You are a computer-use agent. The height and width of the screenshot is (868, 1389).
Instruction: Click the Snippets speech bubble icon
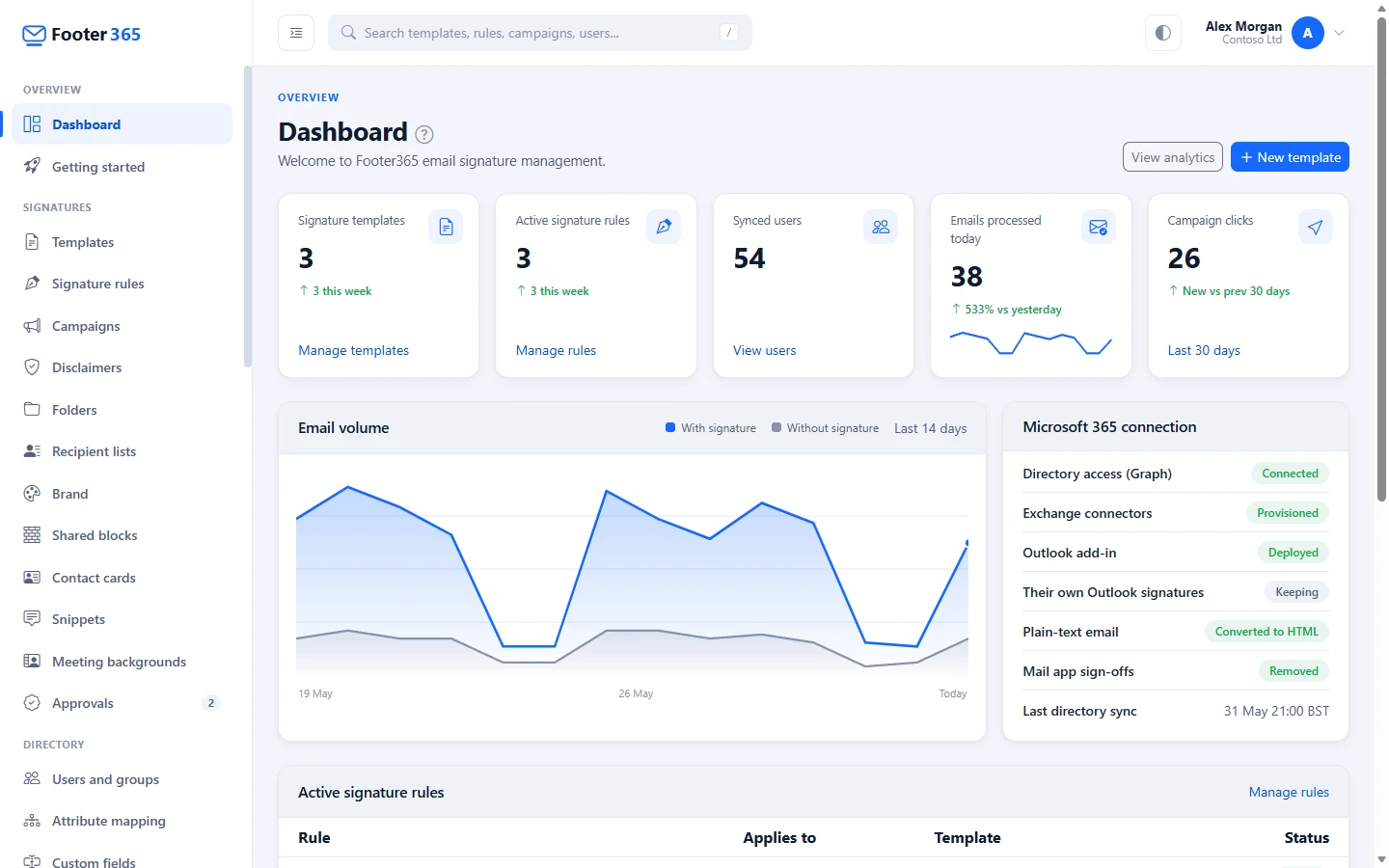coord(32,619)
